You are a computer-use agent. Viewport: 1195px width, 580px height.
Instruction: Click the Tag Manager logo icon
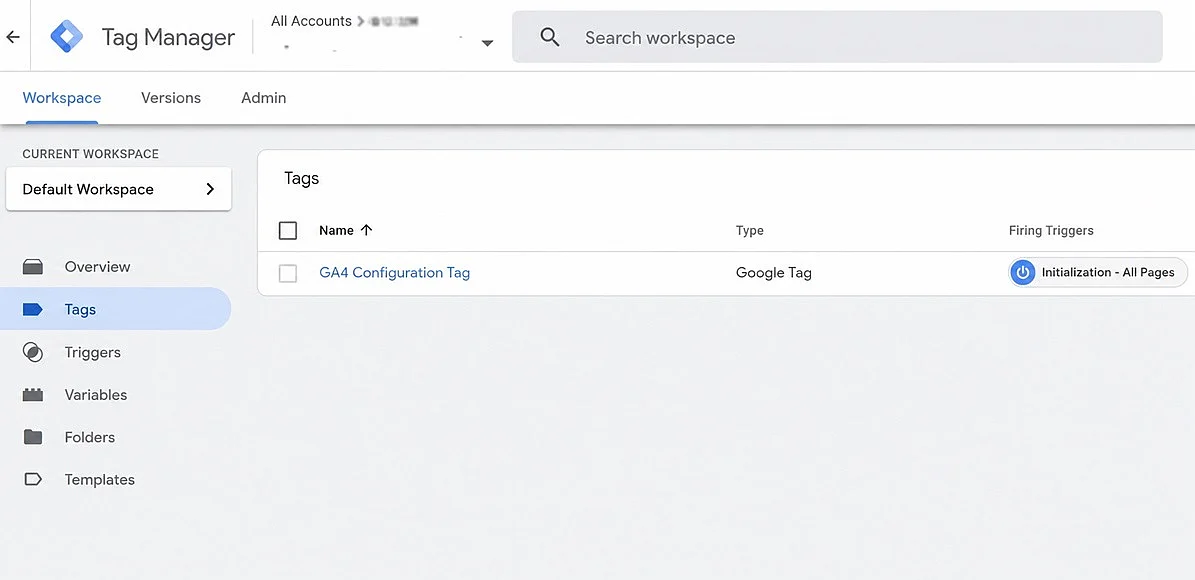pos(67,37)
